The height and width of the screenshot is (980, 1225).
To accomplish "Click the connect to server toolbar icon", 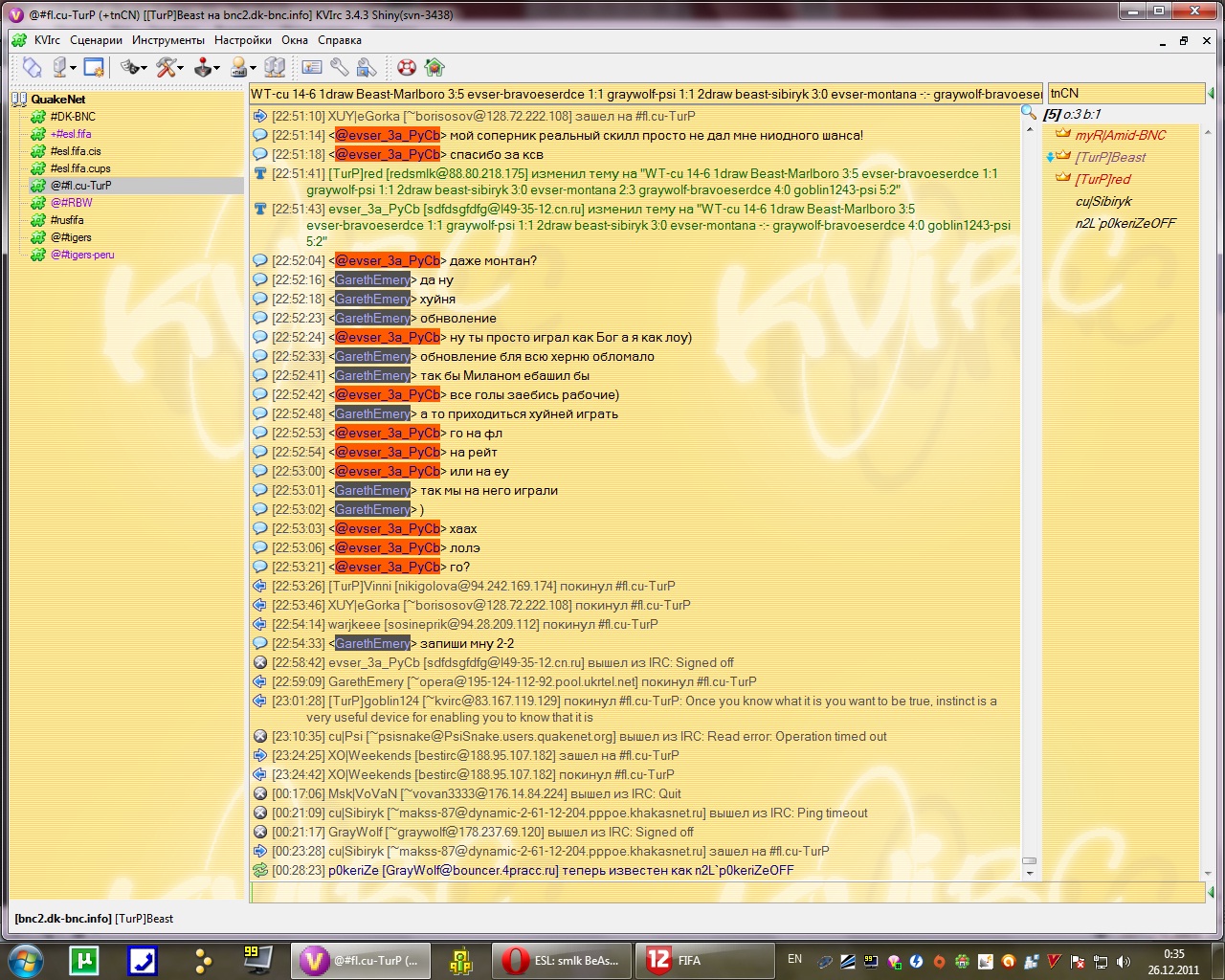I will [32, 67].
